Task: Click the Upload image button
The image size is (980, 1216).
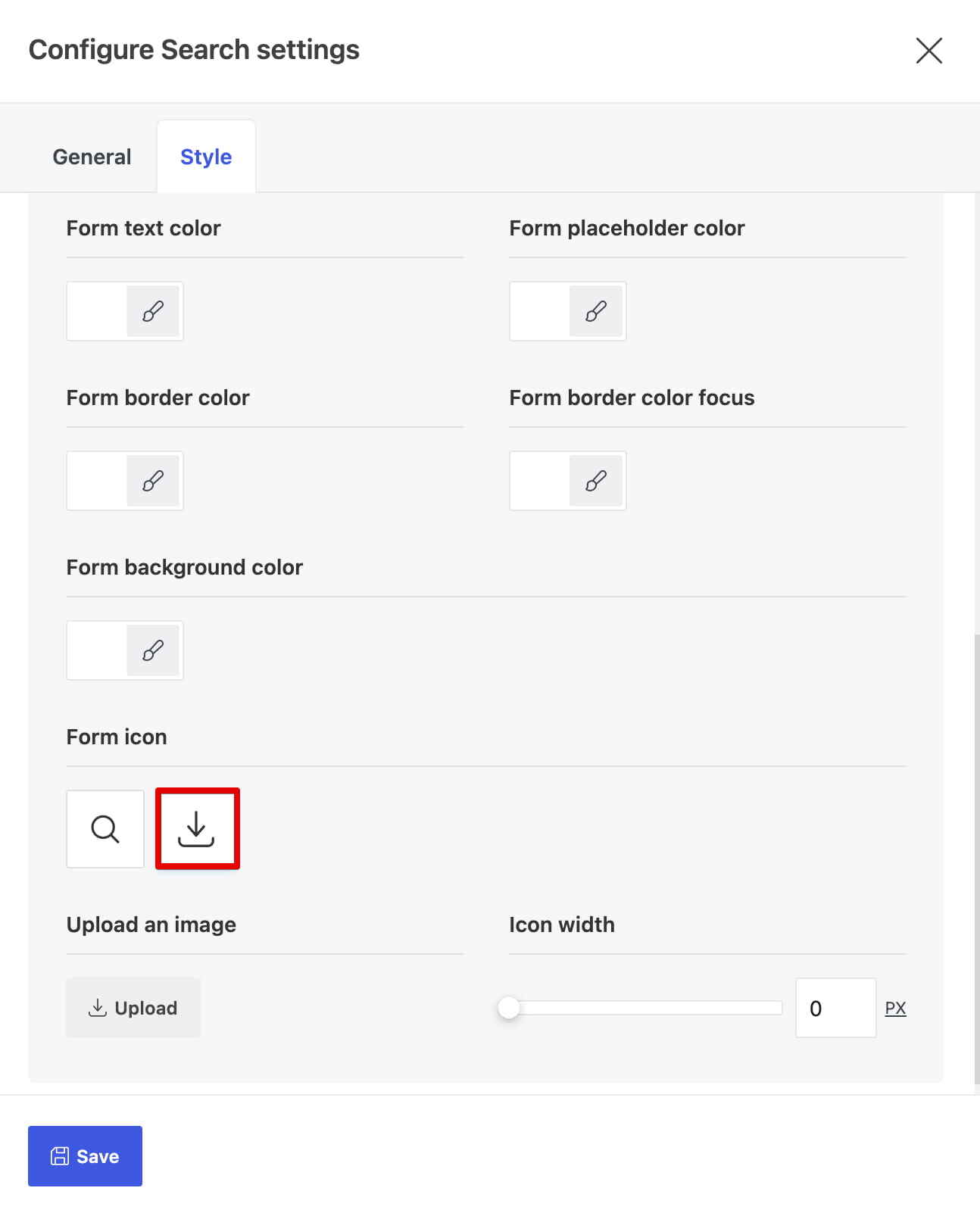Action: pyautogui.click(x=133, y=1008)
